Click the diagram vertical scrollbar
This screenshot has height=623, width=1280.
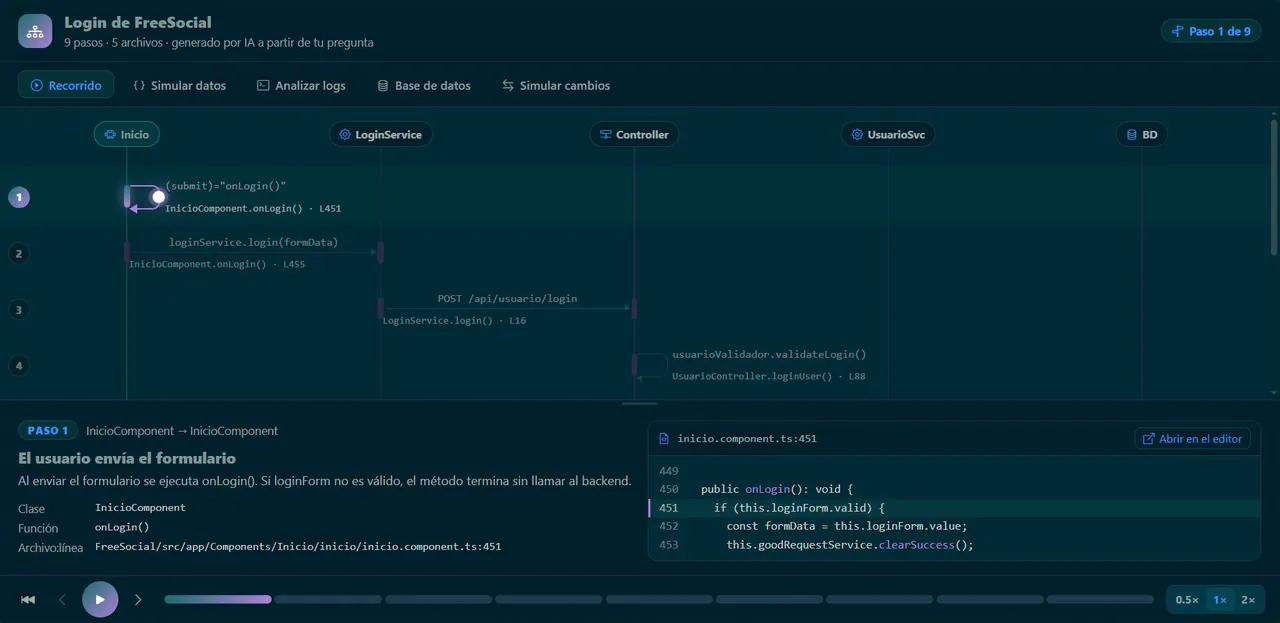(1274, 188)
